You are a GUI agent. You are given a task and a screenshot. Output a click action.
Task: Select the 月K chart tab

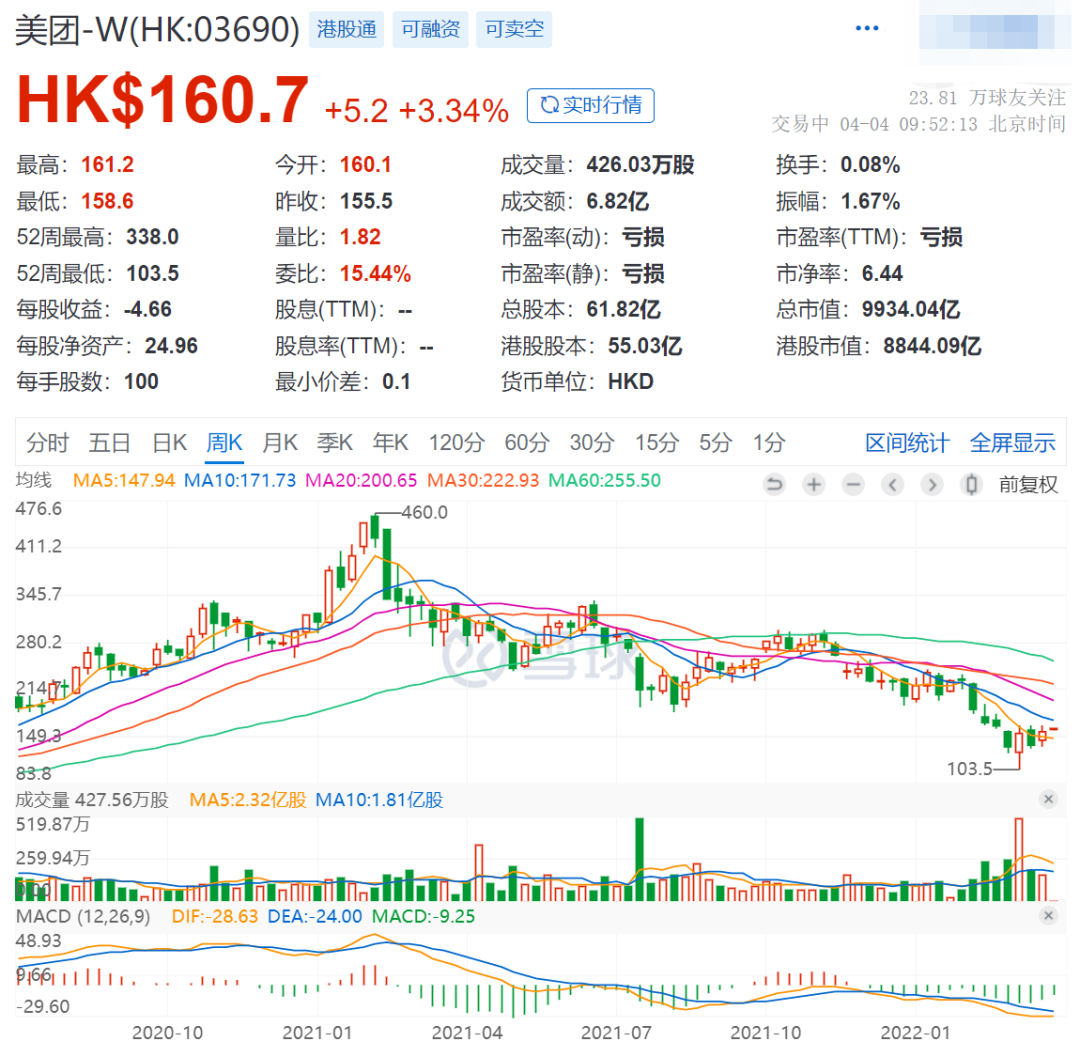tap(279, 443)
